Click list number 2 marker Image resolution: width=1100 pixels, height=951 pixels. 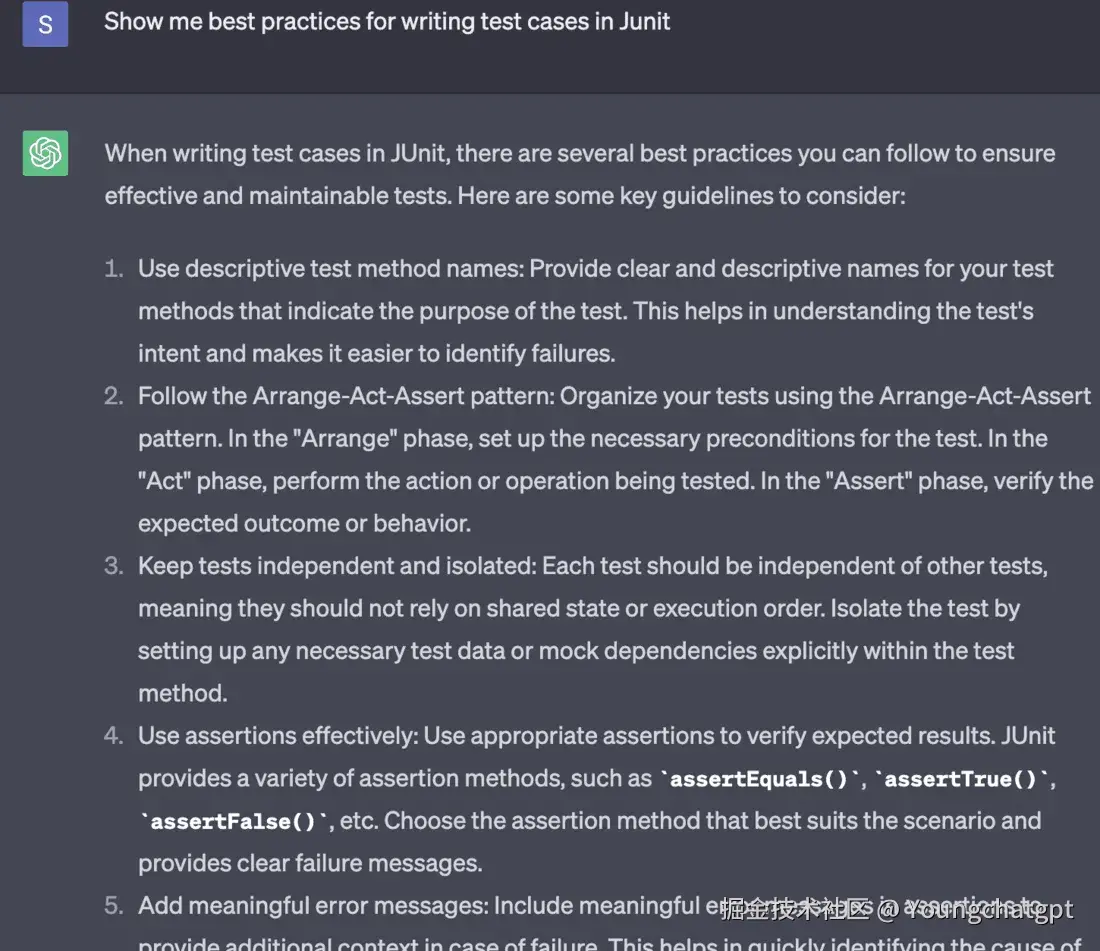point(115,396)
